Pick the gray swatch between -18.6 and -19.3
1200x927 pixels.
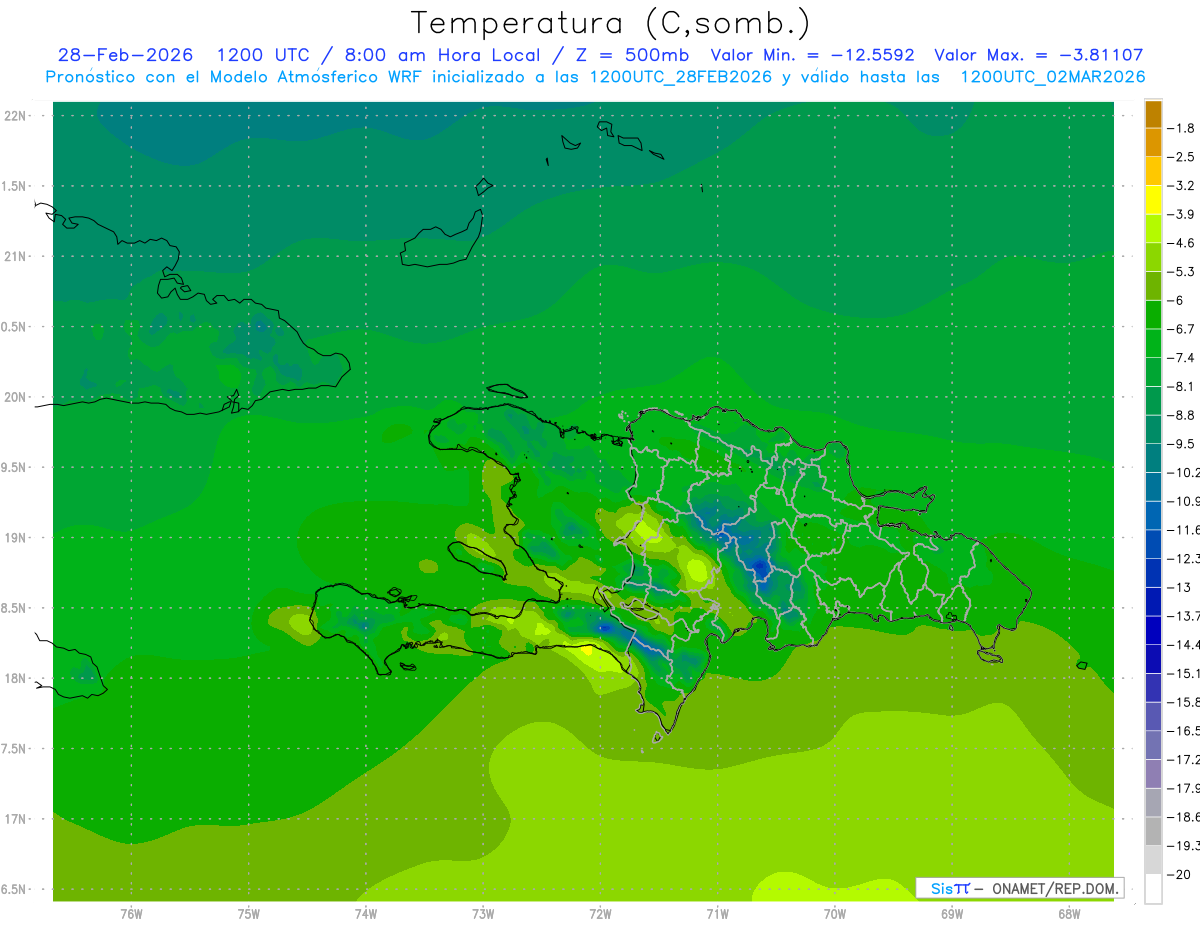[x=1153, y=831]
